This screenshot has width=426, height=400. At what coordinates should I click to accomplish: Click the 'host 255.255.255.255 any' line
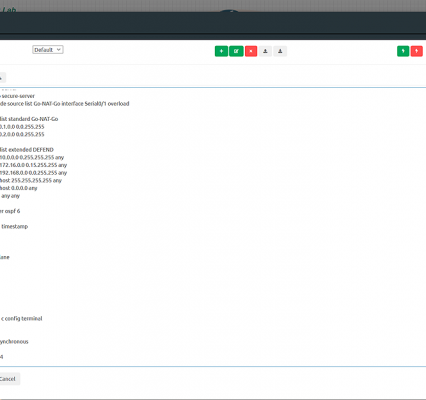31,180
